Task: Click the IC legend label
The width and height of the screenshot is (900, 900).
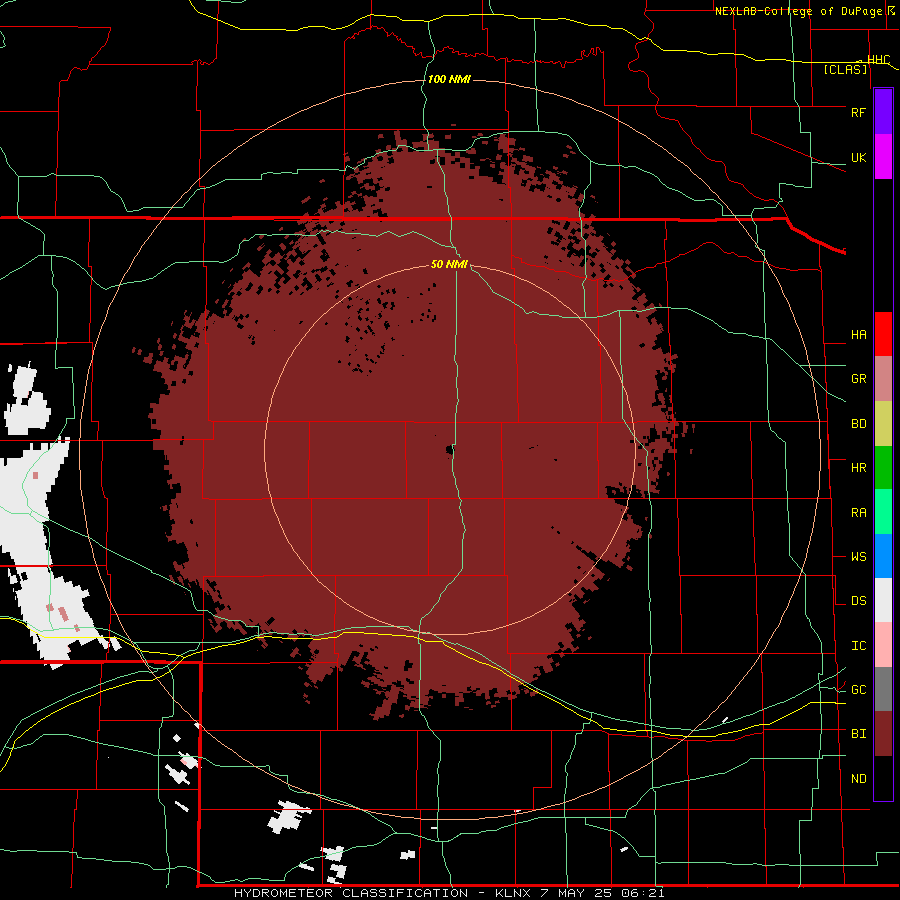Action: 858,645
